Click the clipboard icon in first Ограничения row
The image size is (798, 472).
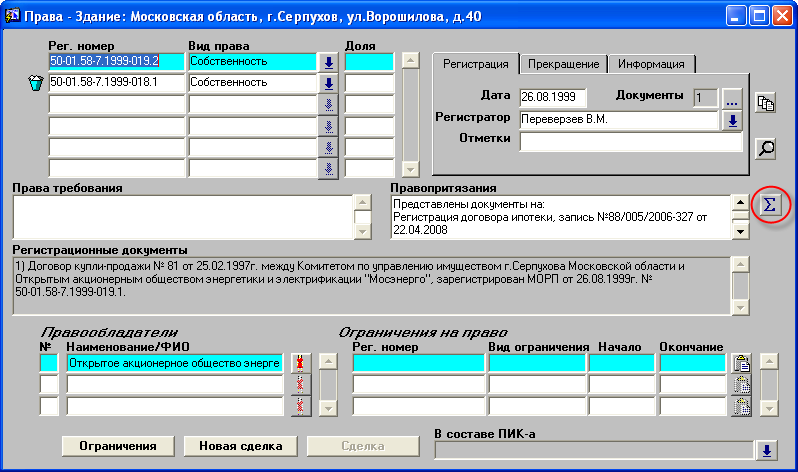click(x=742, y=363)
